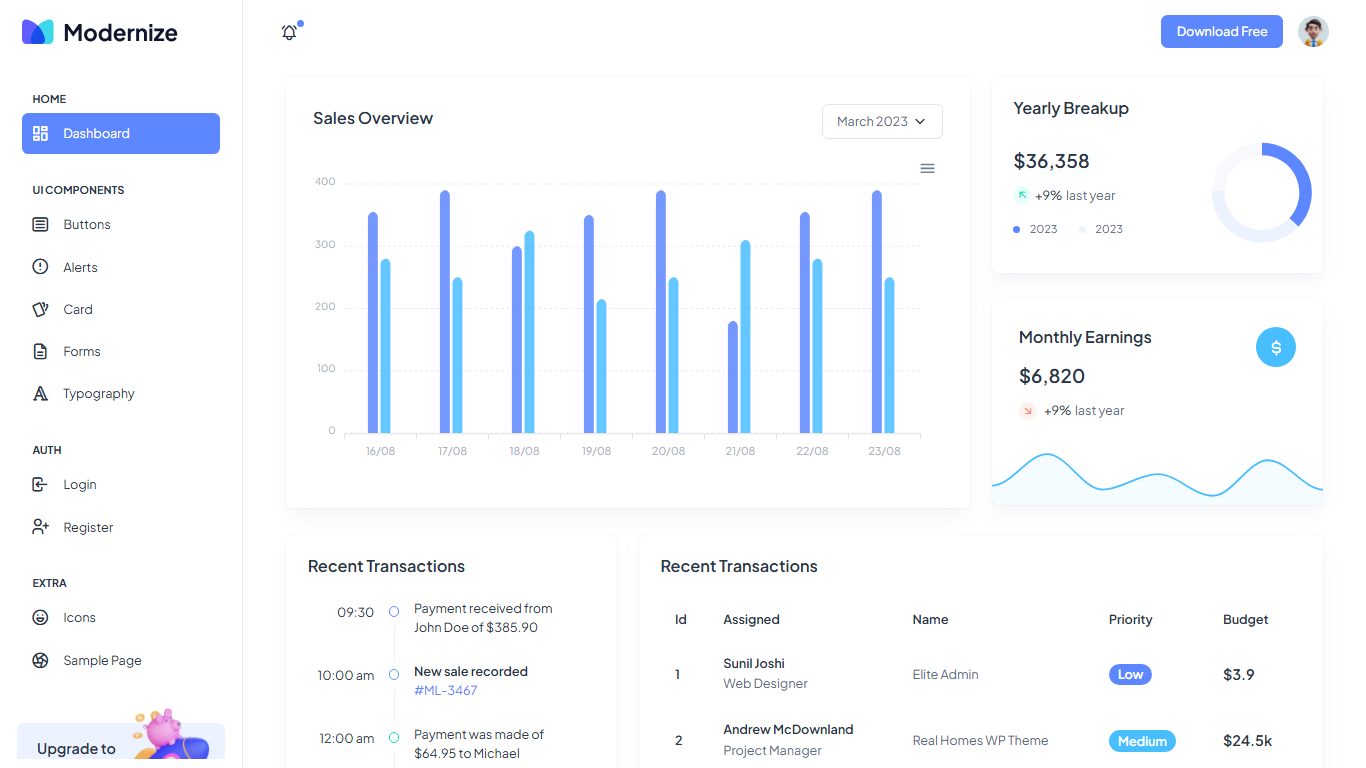Click the #ML-3467 transaction link
This screenshot has width=1366, height=768.
[446, 690]
